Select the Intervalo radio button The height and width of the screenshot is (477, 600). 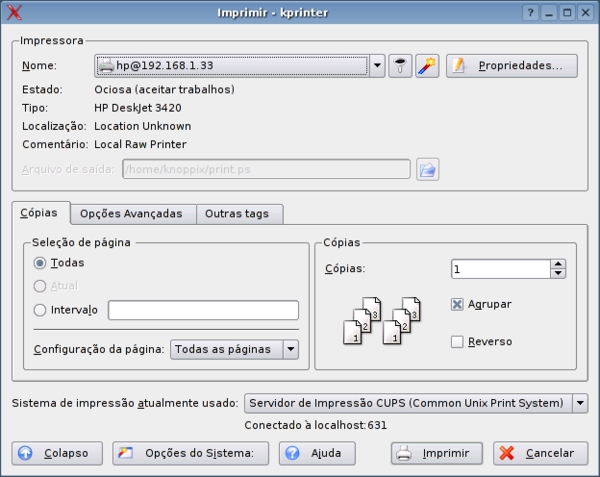coord(40,310)
